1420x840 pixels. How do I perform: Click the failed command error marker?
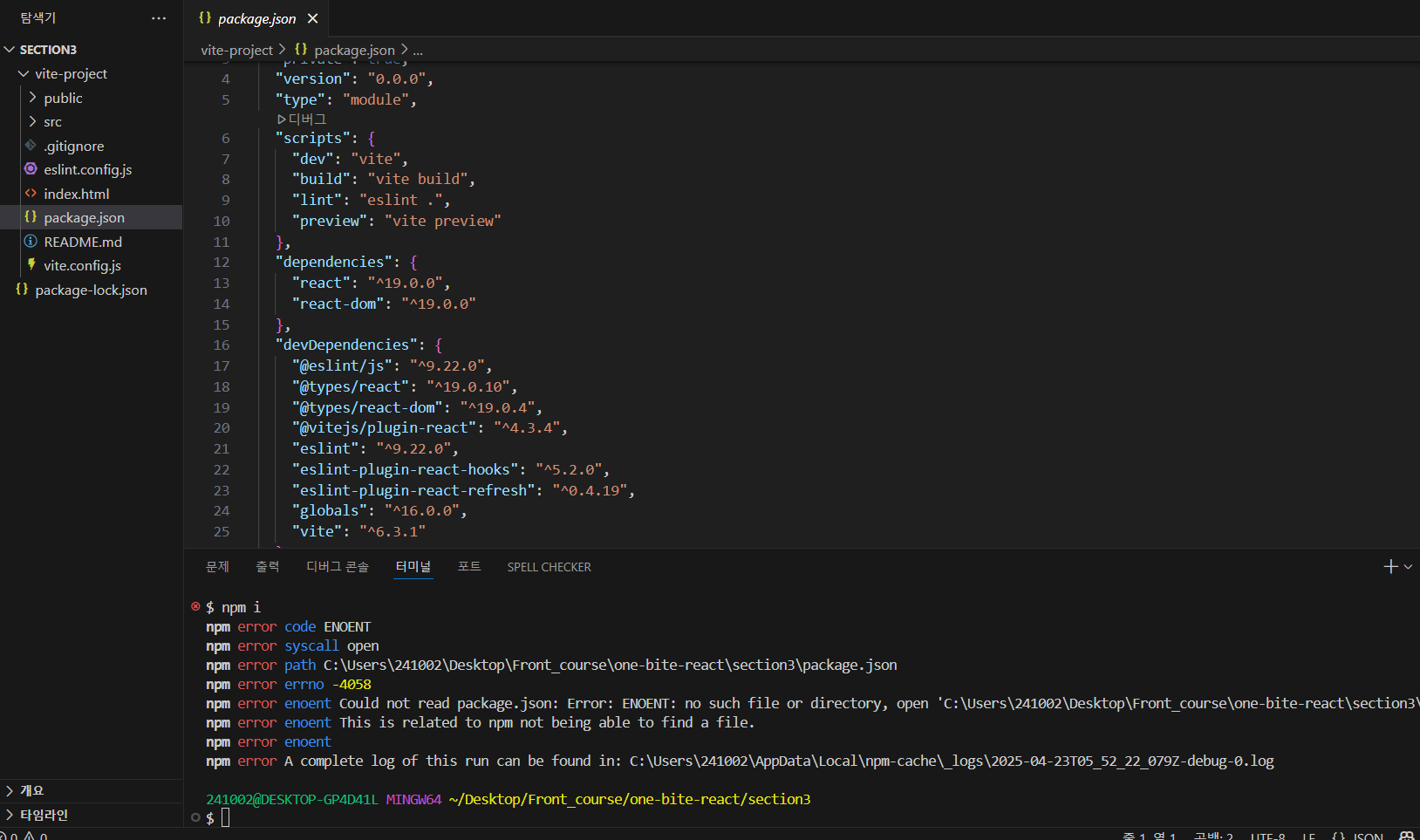click(195, 606)
